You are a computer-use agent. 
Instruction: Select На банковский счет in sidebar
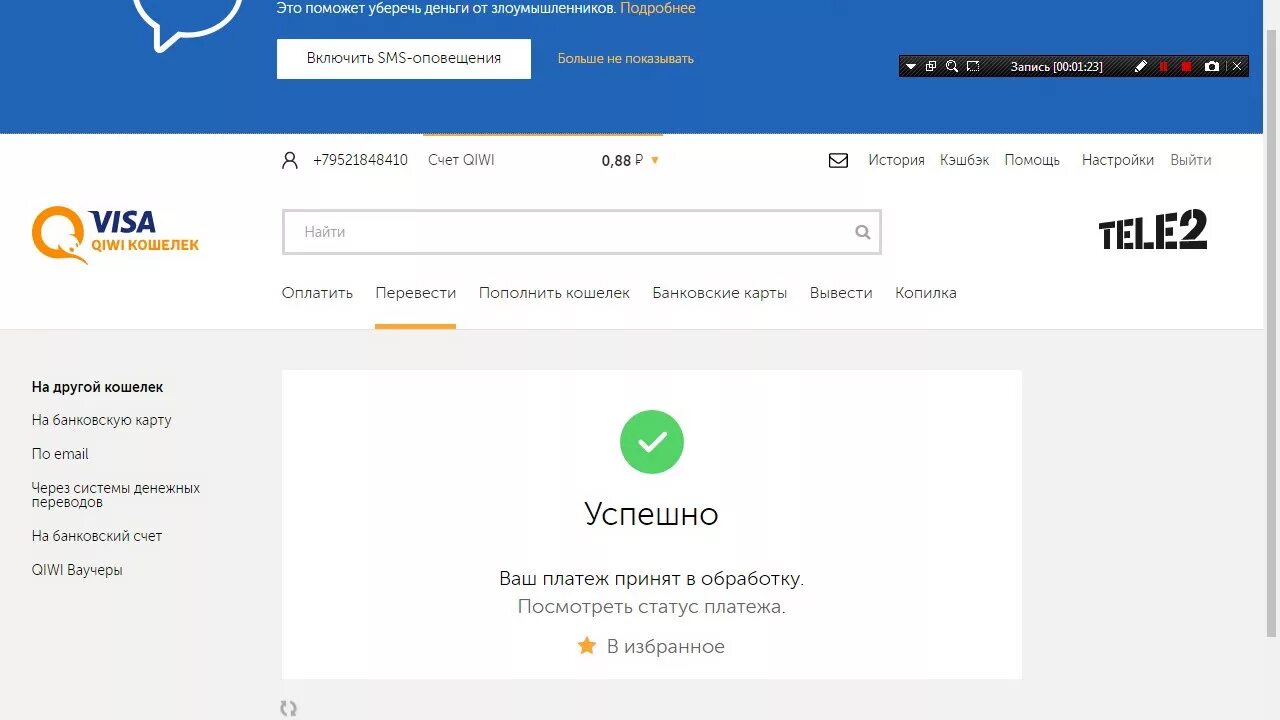click(x=97, y=536)
